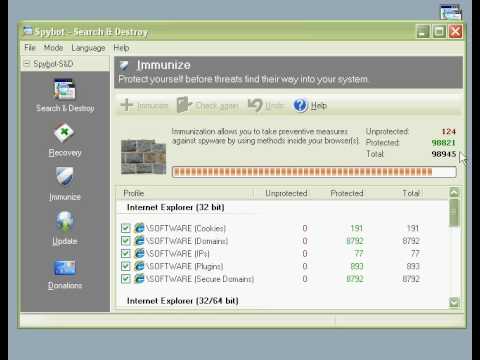Toggle the \SOFTWARE (Secure Domains) checkbox
Viewport: 480px width, 360px height.
pyautogui.click(x=126, y=279)
